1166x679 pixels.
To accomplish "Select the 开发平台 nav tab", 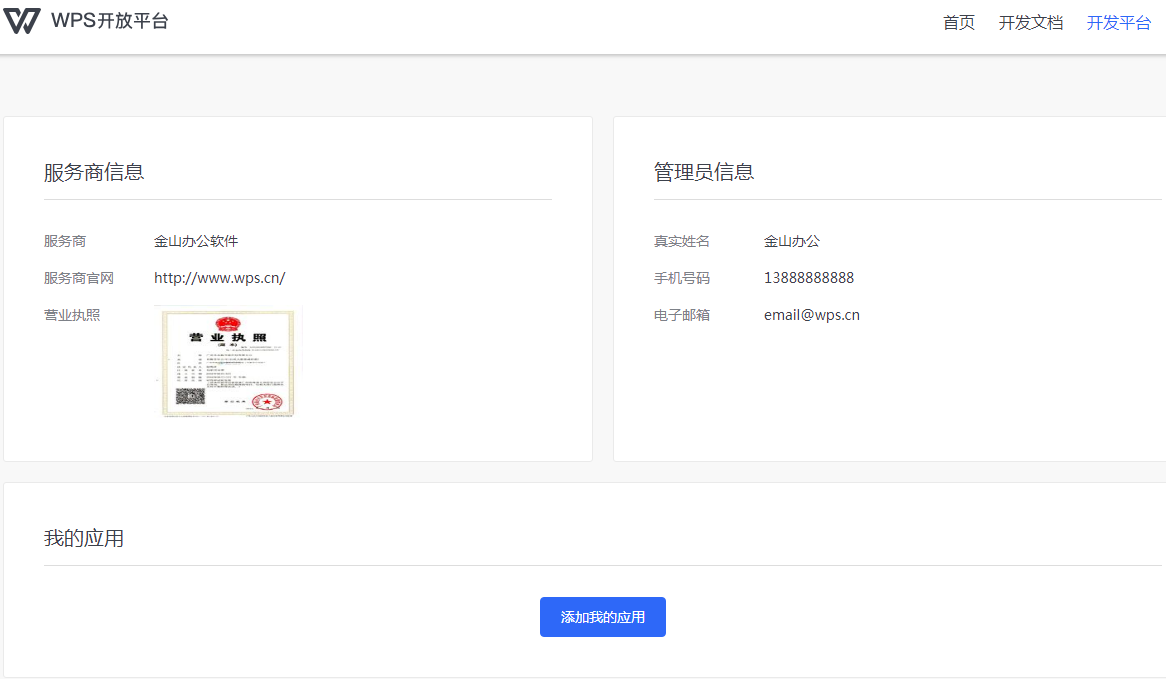I will 1118,23.
